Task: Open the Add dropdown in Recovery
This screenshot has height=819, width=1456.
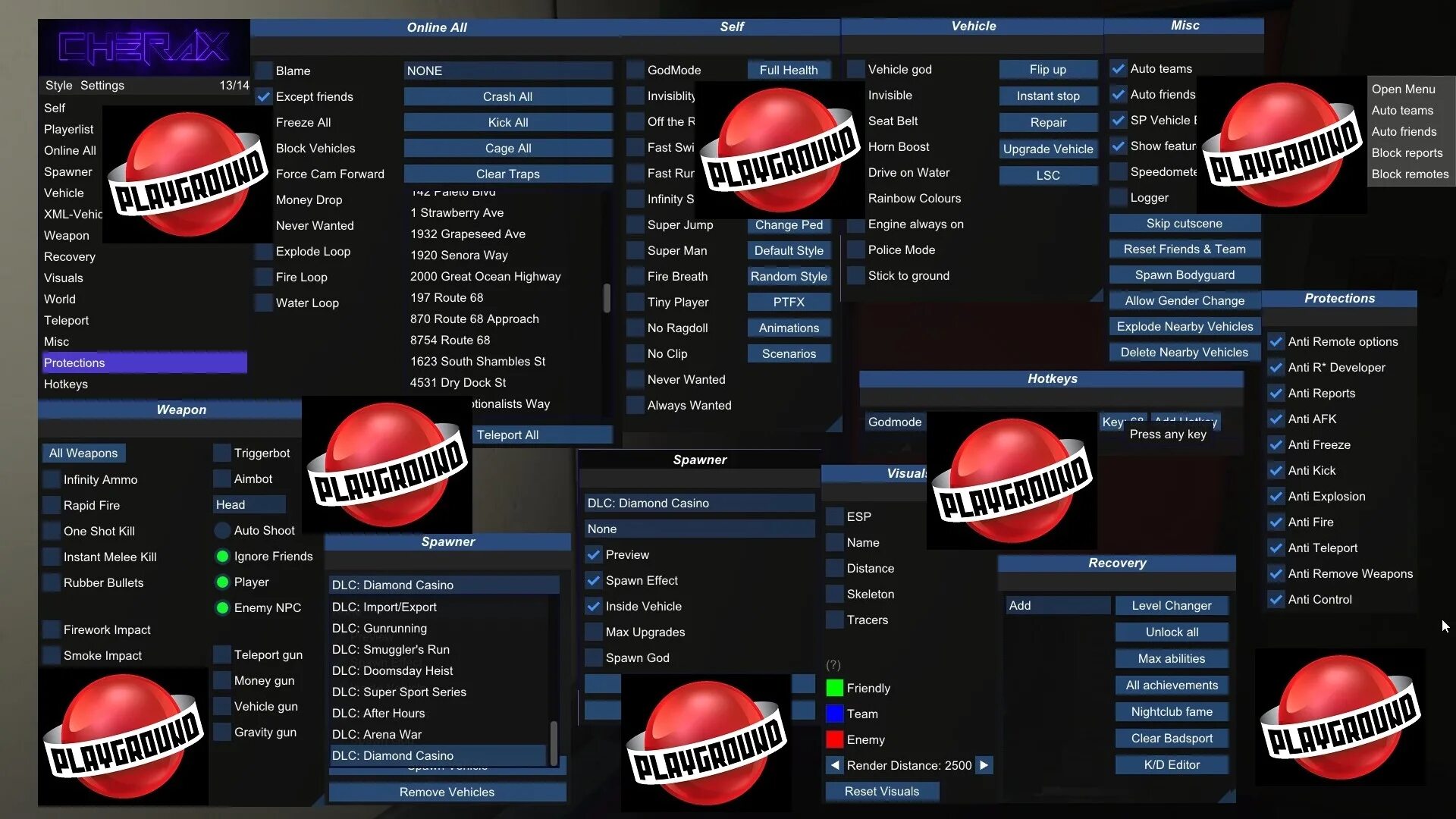Action: pyautogui.click(x=1058, y=605)
